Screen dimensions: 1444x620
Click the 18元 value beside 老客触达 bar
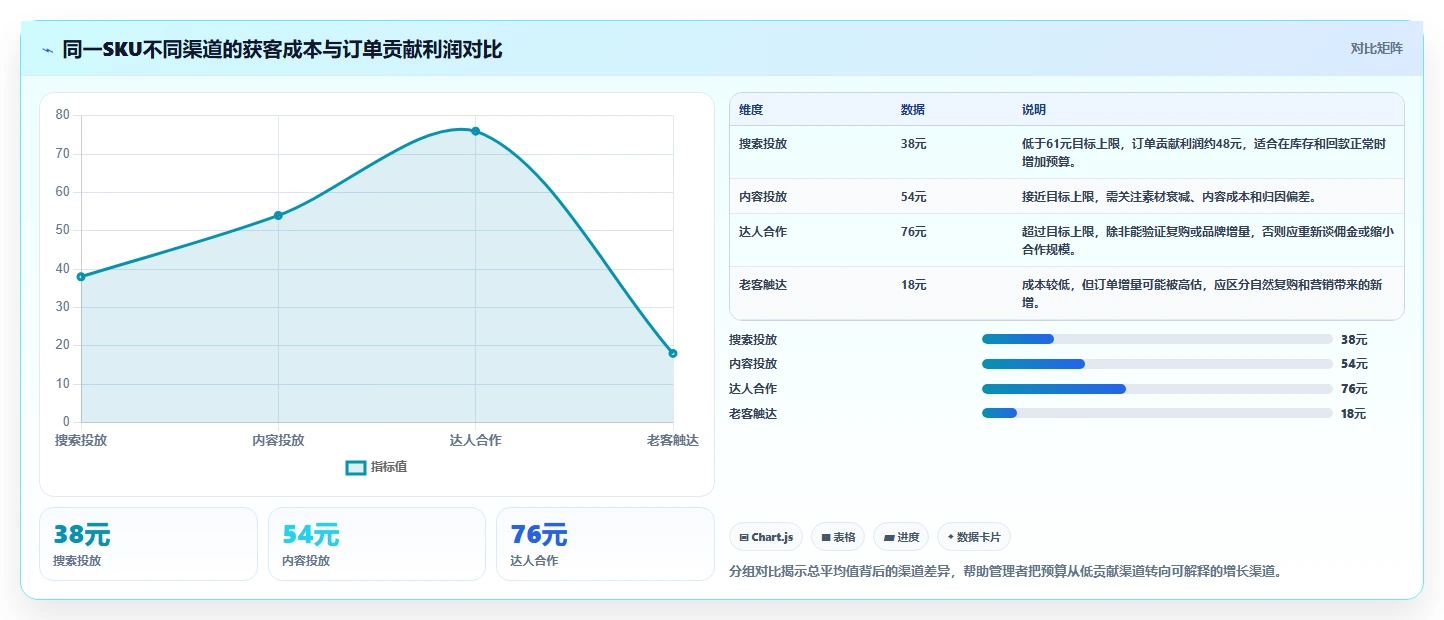[1353, 414]
